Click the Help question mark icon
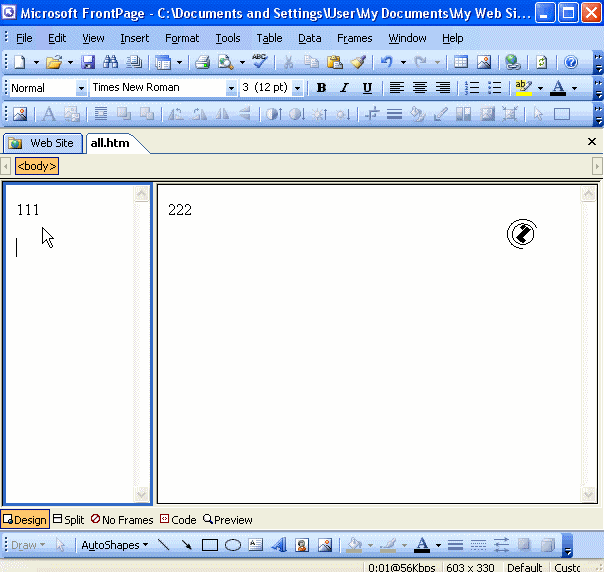Screen dimensions: 604x572 [571, 62]
